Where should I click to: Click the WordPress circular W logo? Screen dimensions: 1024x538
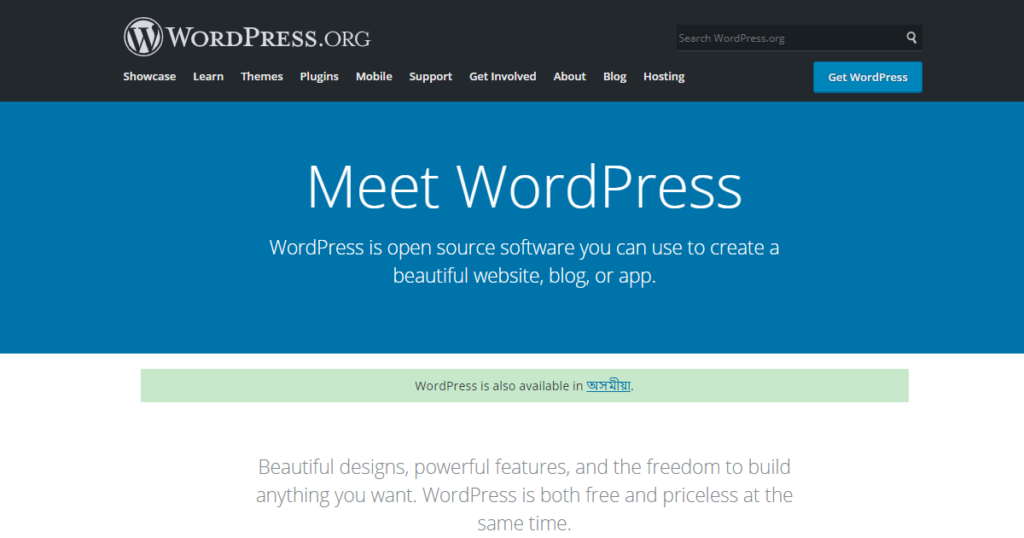pos(143,38)
